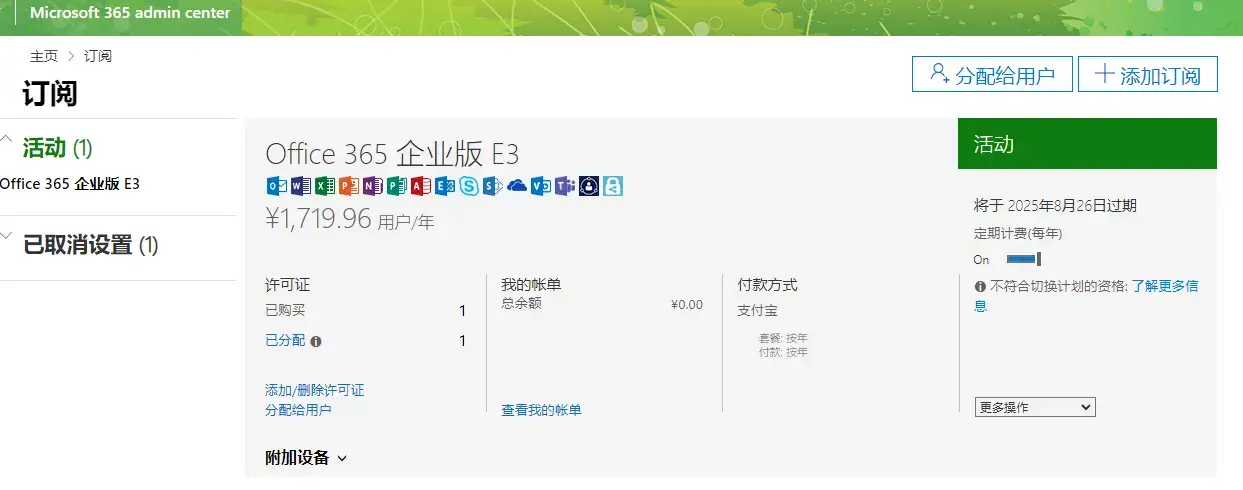This screenshot has width=1243, height=490.
Task: Select Office 365 企业版 E3 in sidebar
Action: coord(70,184)
